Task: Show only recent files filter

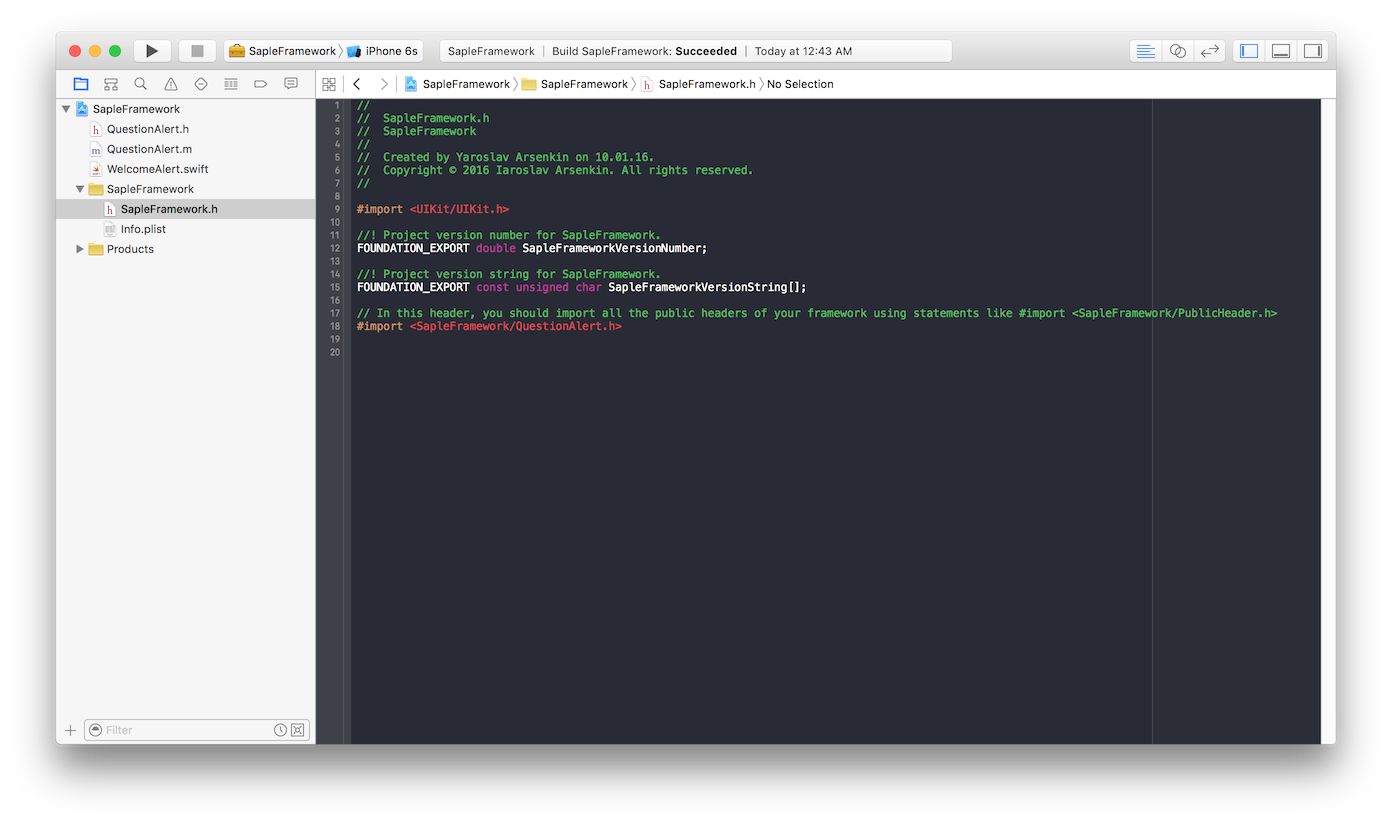Action: click(281, 730)
